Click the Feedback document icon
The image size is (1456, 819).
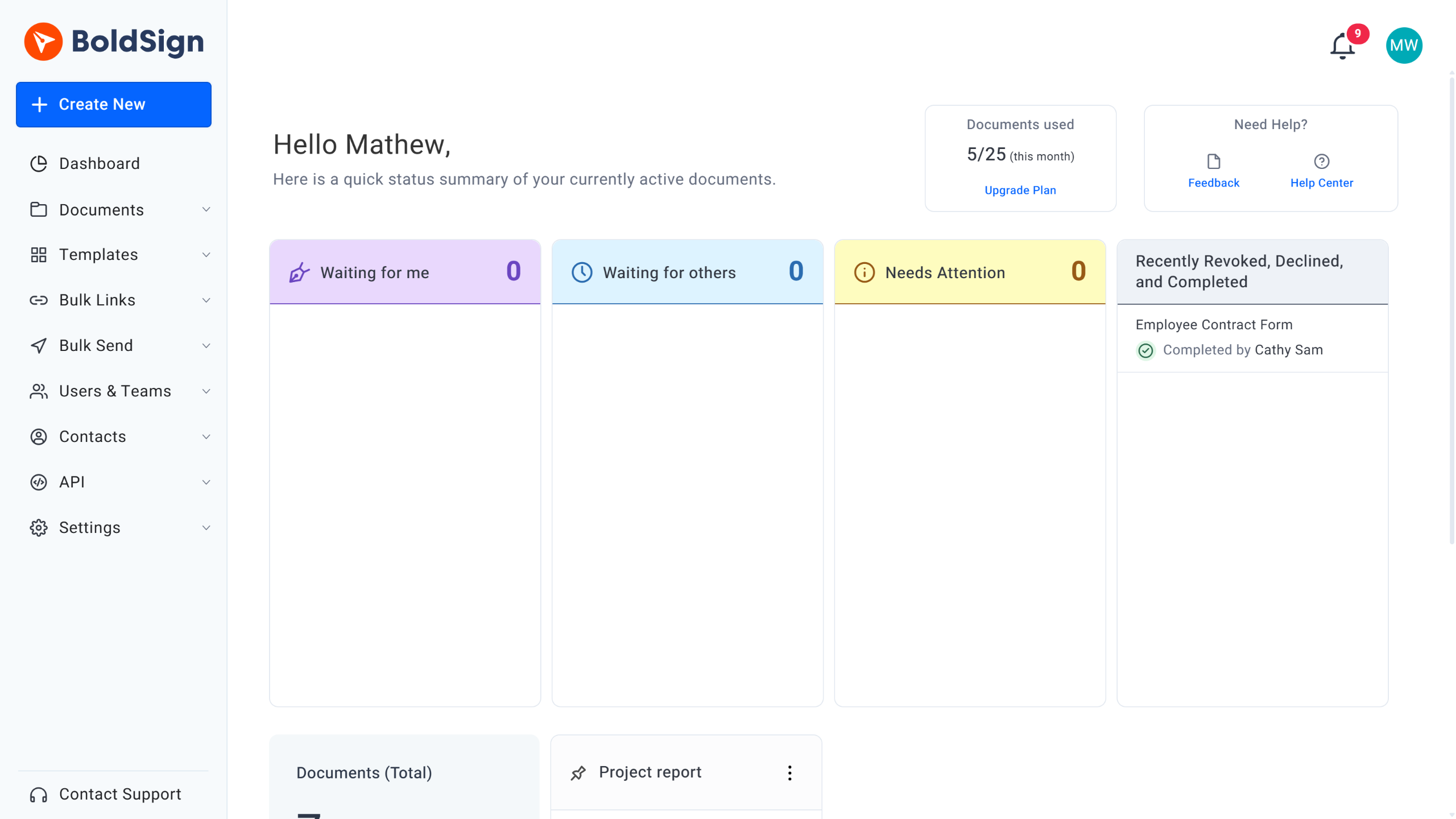(1213, 162)
